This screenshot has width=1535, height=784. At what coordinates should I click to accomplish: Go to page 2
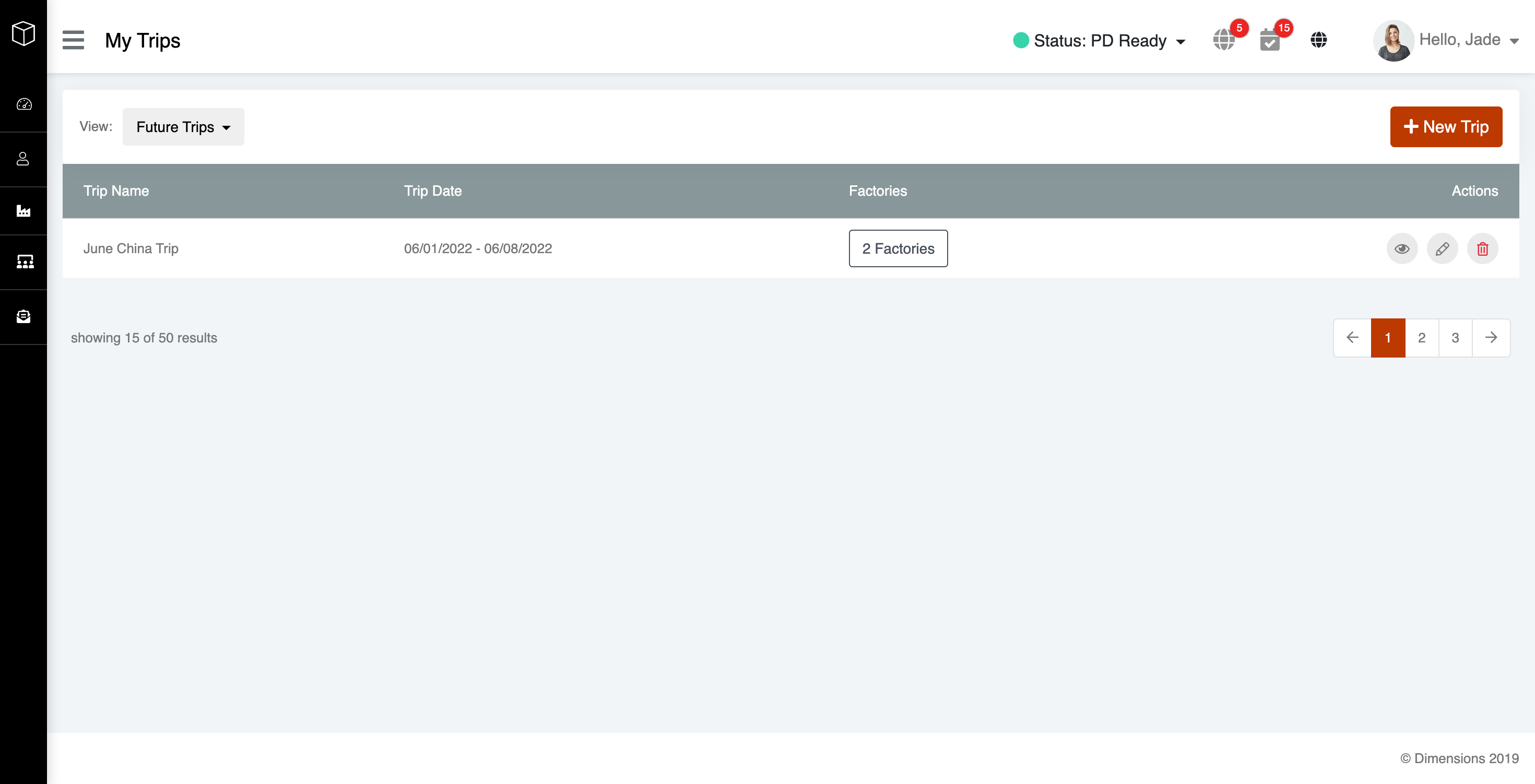(x=1422, y=338)
